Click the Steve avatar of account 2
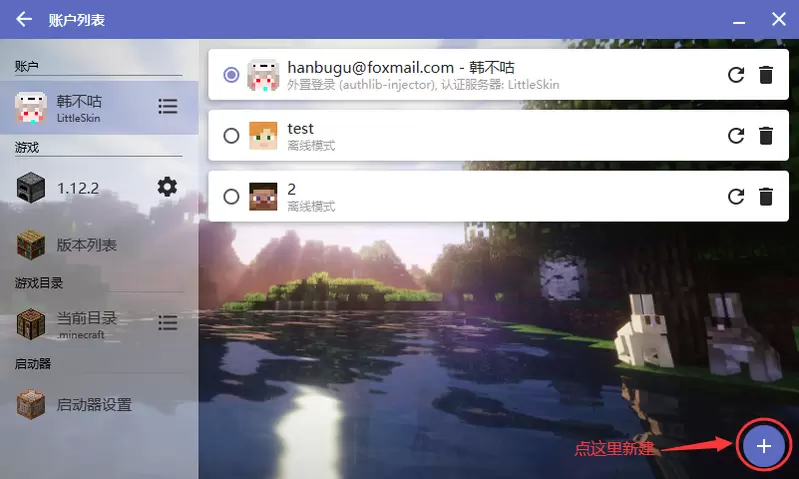The width and height of the screenshot is (799, 479). pyautogui.click(x=263, y=196)
